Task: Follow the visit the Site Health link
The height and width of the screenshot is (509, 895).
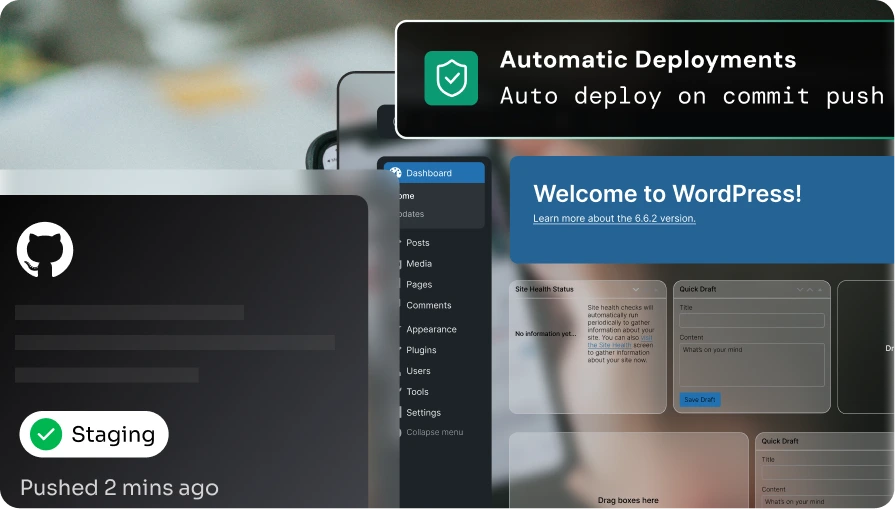Action: (x=620, y=341)
